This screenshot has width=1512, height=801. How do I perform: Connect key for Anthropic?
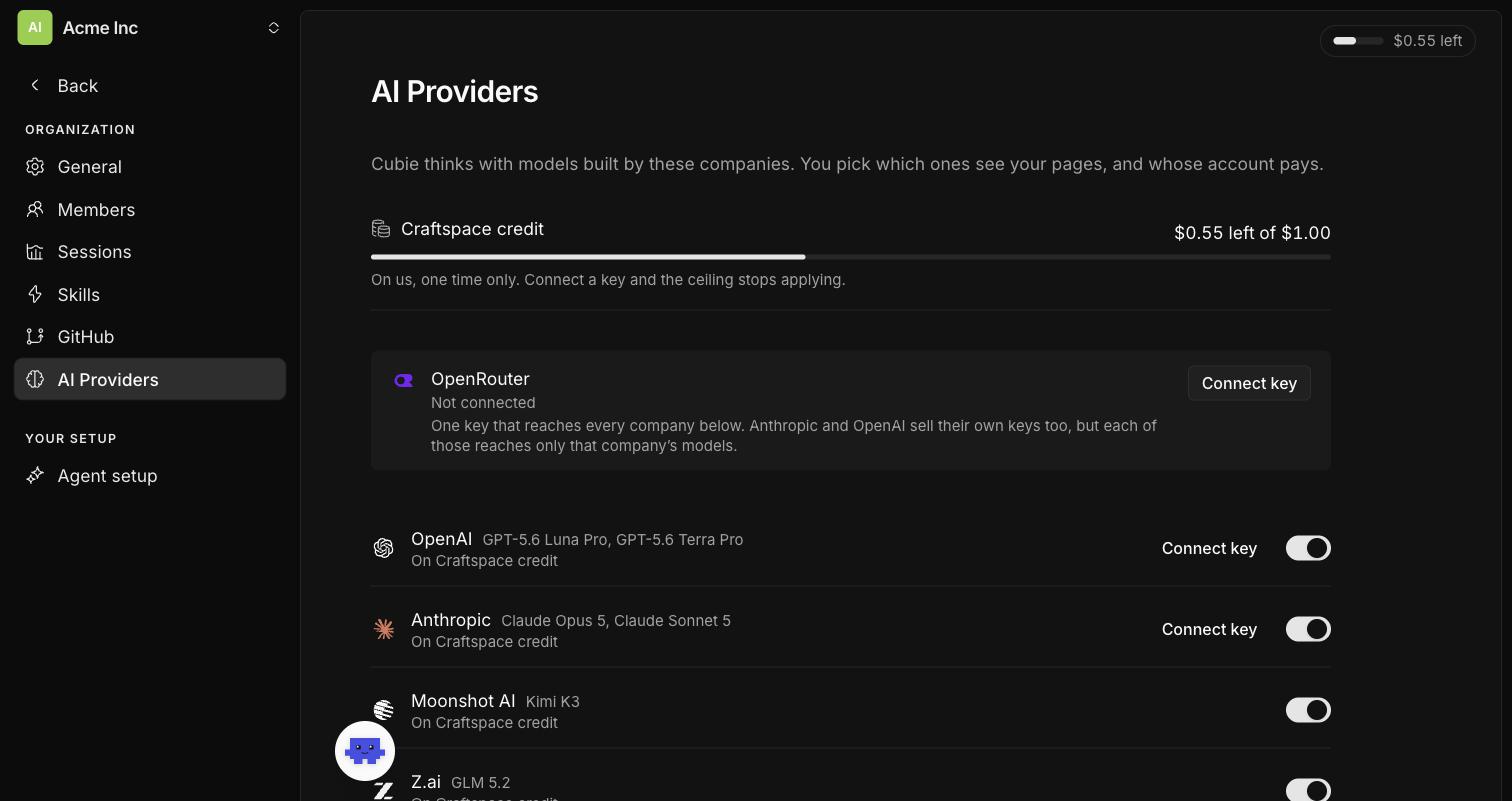(1209, 629)
